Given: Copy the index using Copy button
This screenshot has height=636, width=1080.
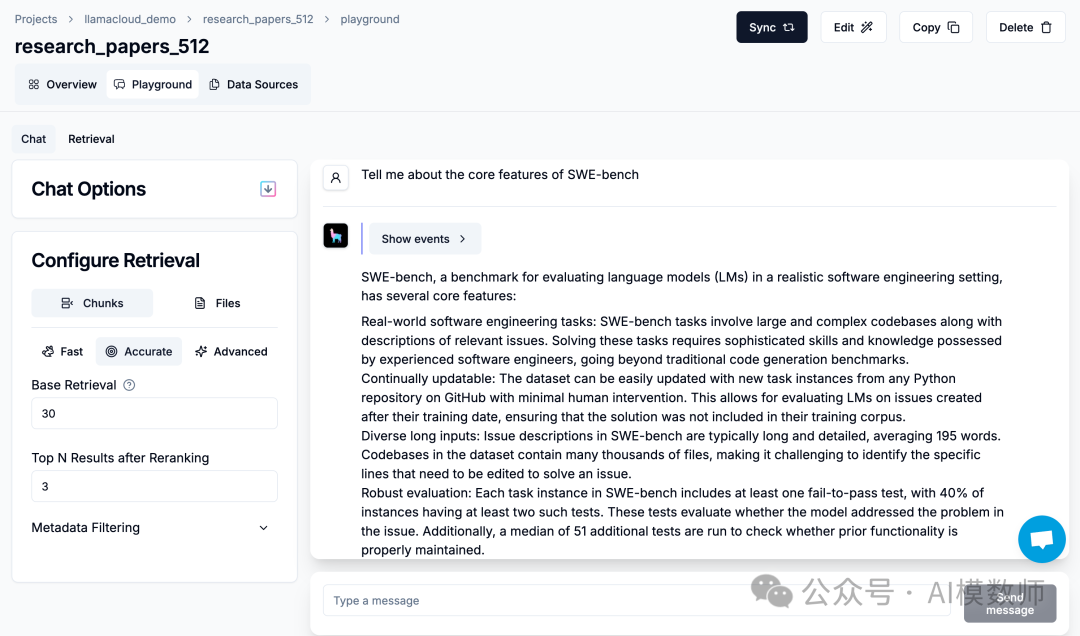Looking at the screenshot, I should tap(935, 27).
